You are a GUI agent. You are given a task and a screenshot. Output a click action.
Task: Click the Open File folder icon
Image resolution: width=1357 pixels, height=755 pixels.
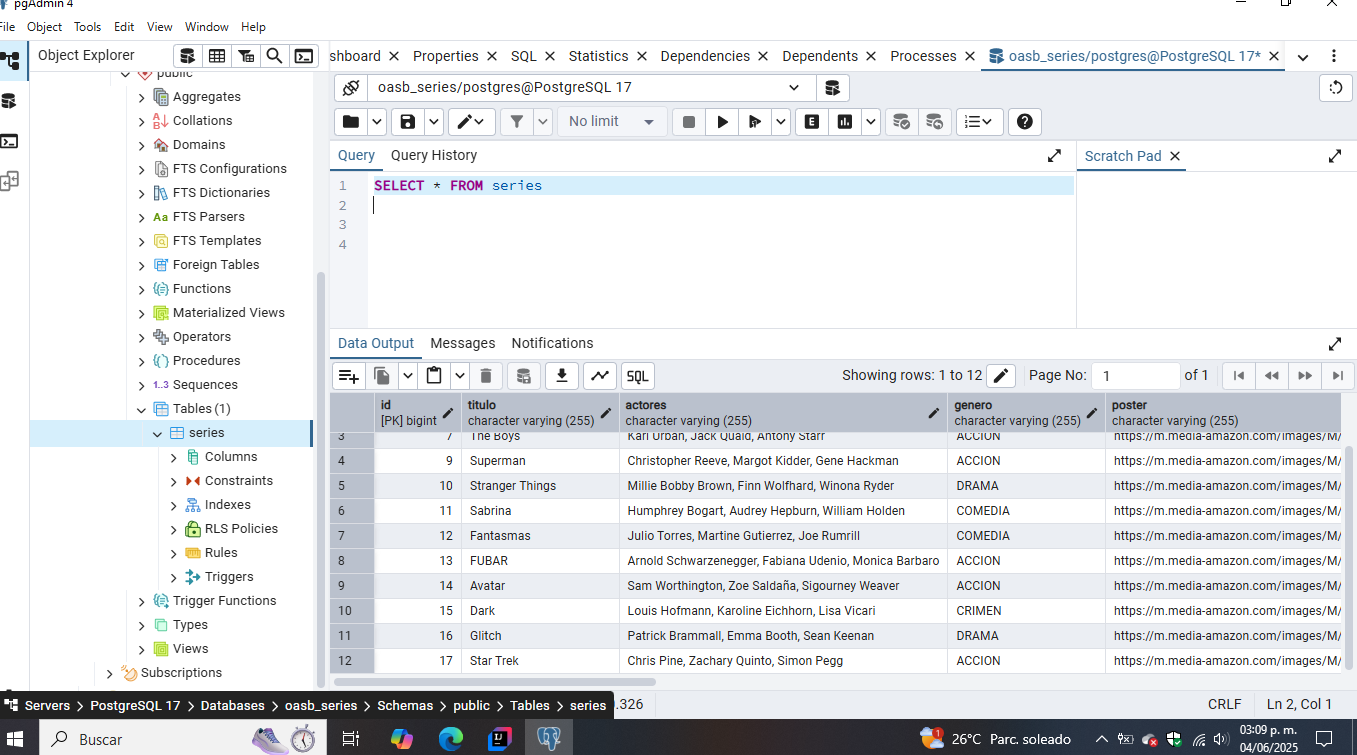click(351, 122)
